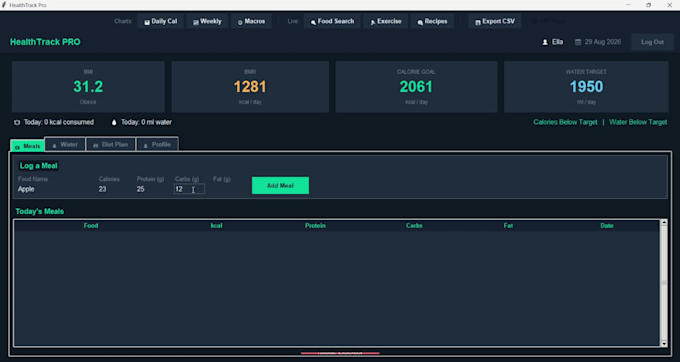
Task: Switch to the Water tab
Action: tap(65, 144)
